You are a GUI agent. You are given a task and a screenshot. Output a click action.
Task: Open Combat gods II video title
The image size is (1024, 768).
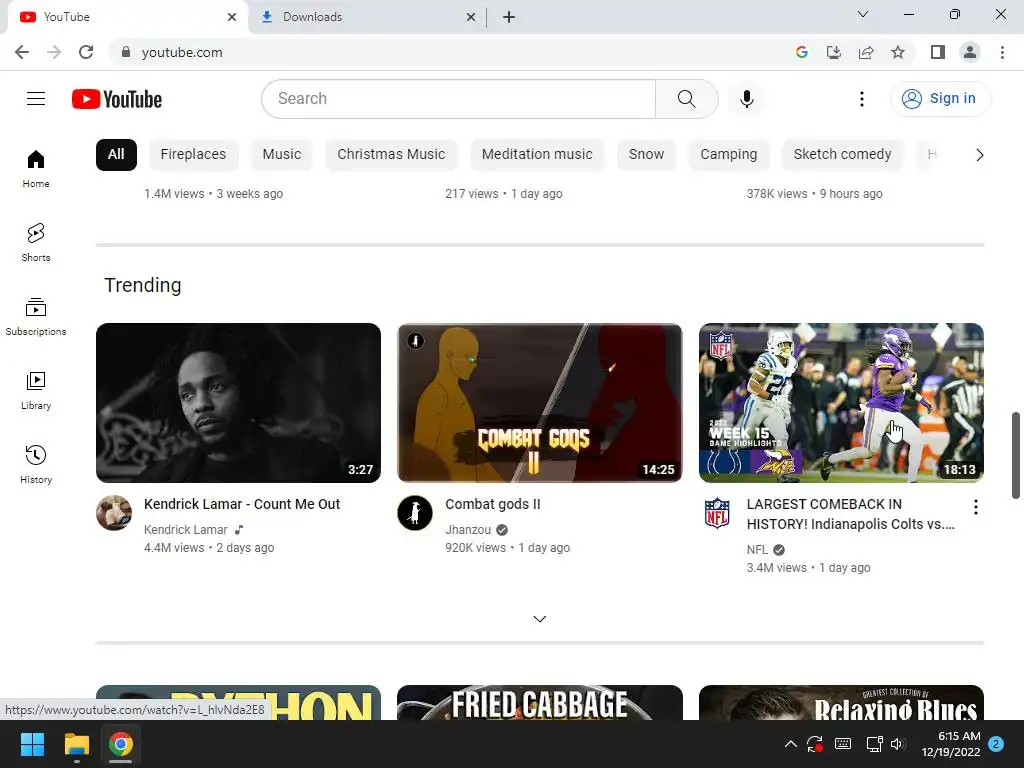tap(493, 504)
